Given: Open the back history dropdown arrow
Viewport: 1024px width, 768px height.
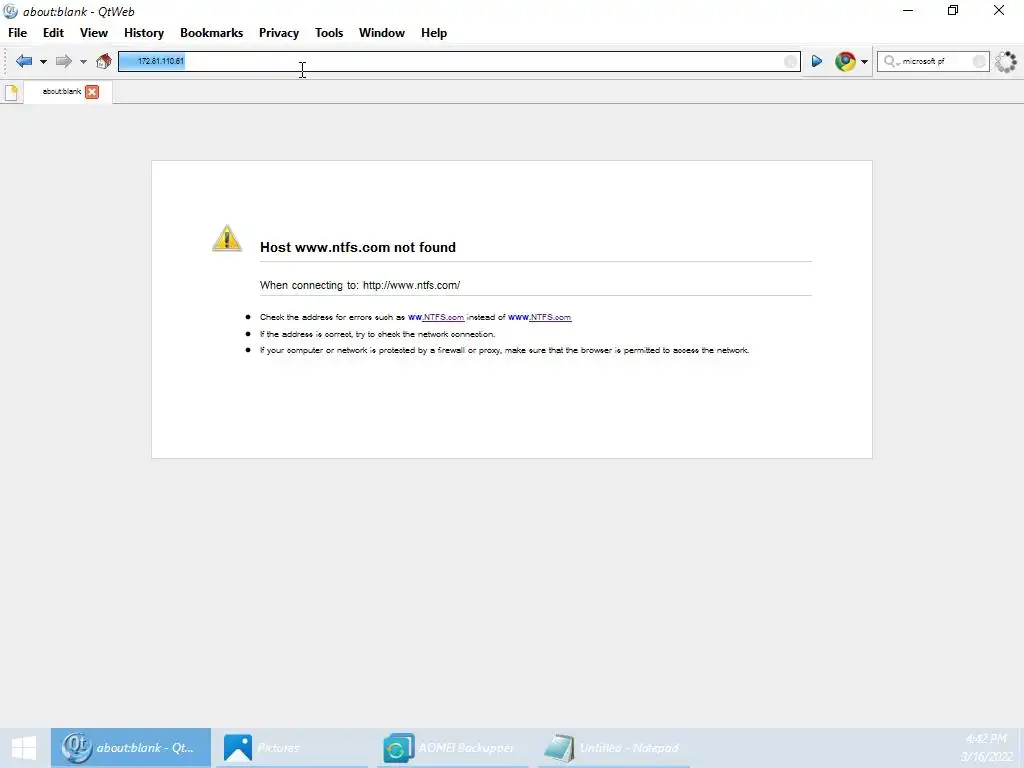Looking at the screenshot, I should pyautogui.click(x=43, y=62).
